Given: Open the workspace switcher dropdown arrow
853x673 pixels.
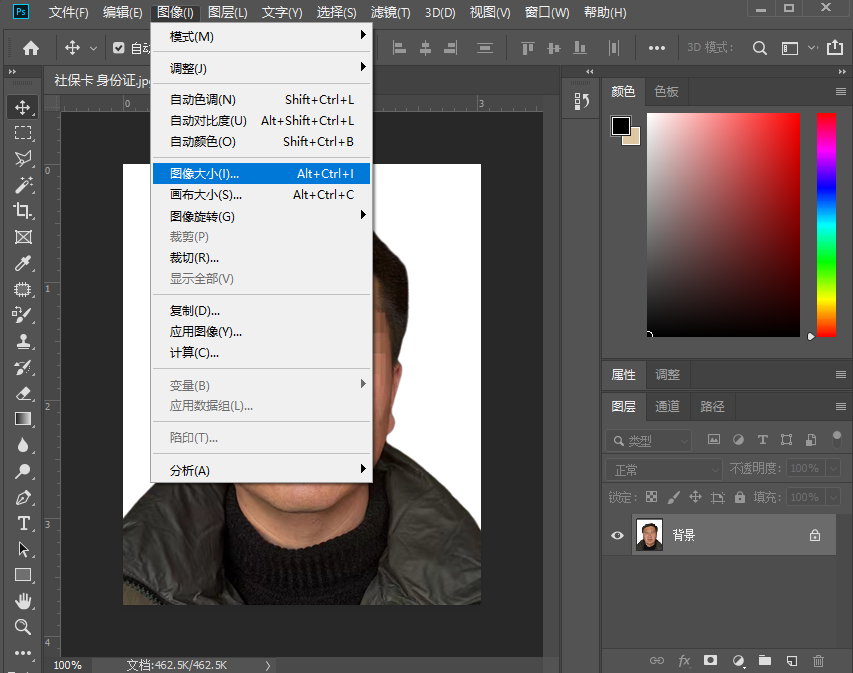Looking at the screenshot, I should point(812,48).
